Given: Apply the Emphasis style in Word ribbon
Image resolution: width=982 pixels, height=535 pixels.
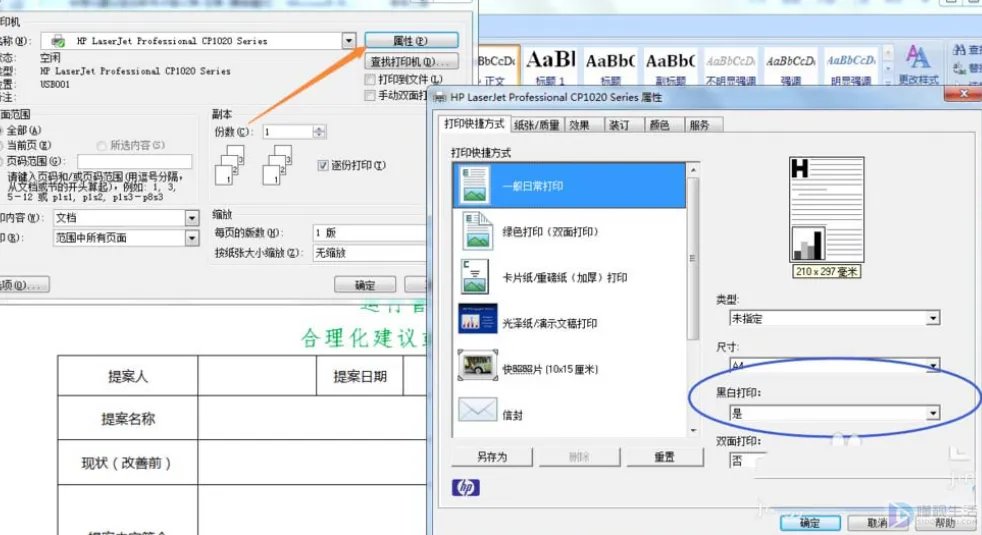Looking at the screenshot, I should click(790, 66).
